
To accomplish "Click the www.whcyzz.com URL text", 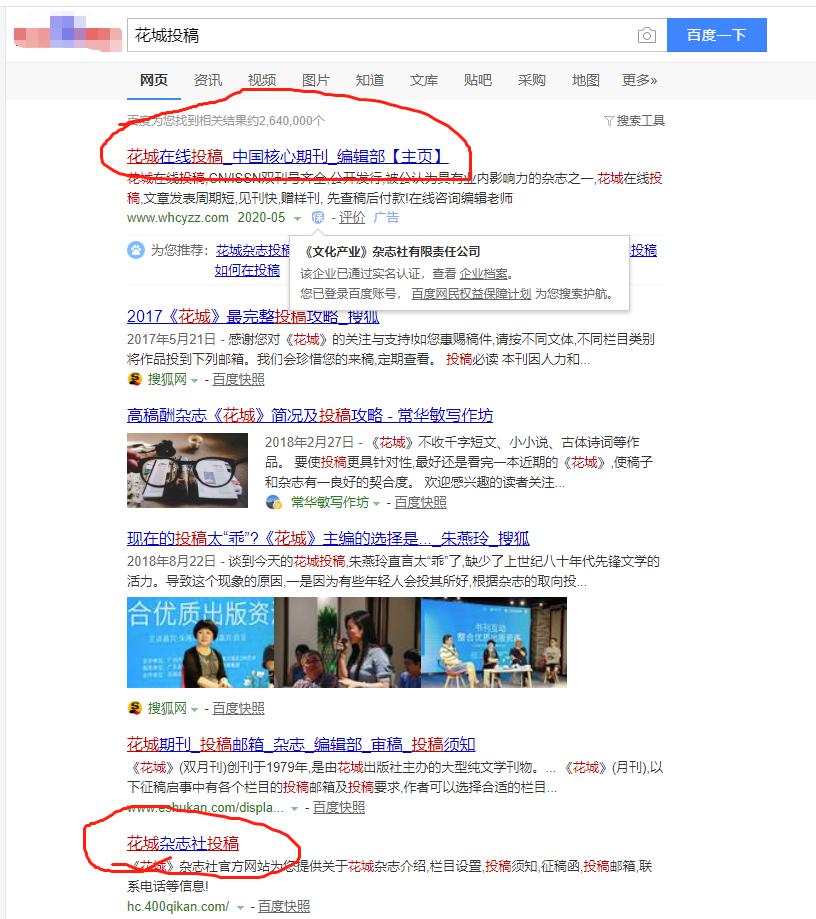I will tap(178, 217).
